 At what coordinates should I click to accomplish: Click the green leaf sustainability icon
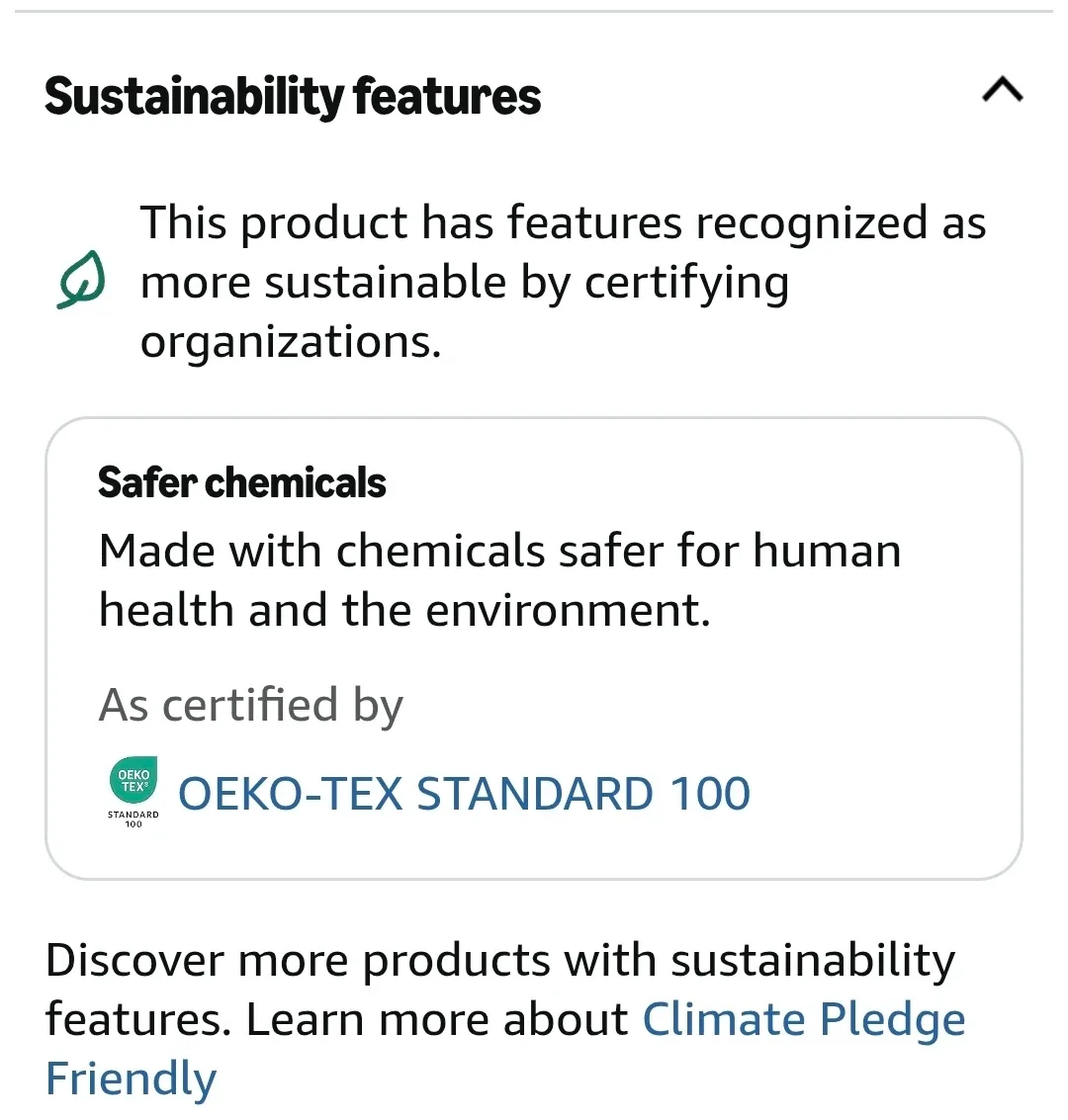click(81, 280)
